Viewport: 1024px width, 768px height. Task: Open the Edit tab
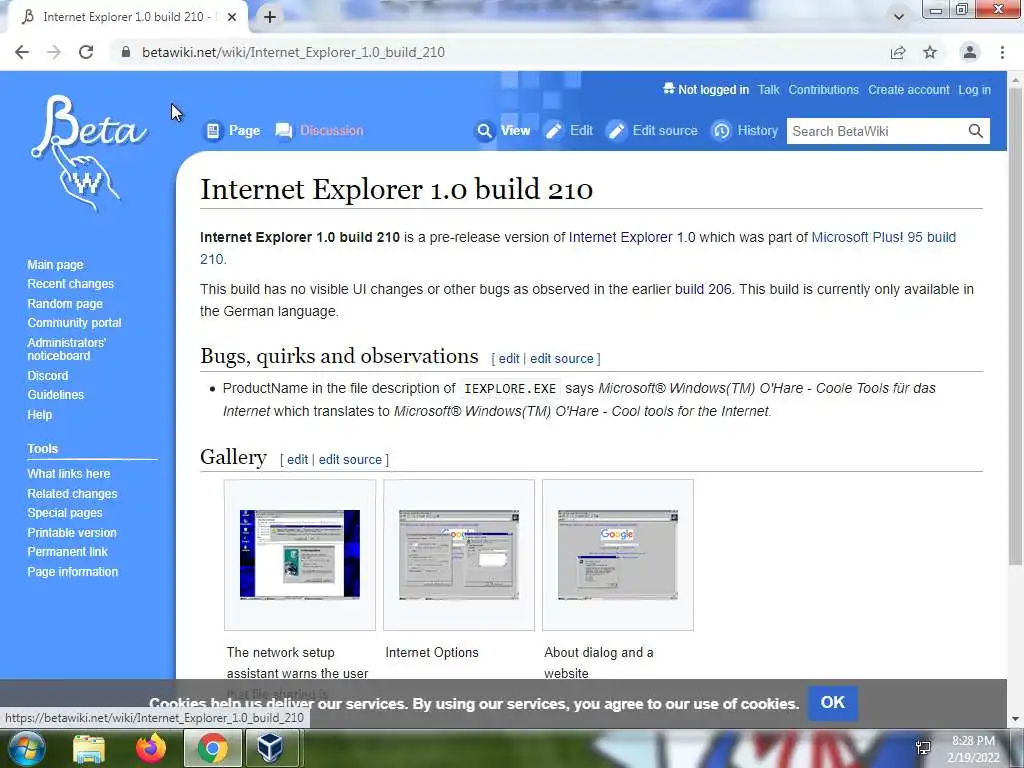point(569,131)
